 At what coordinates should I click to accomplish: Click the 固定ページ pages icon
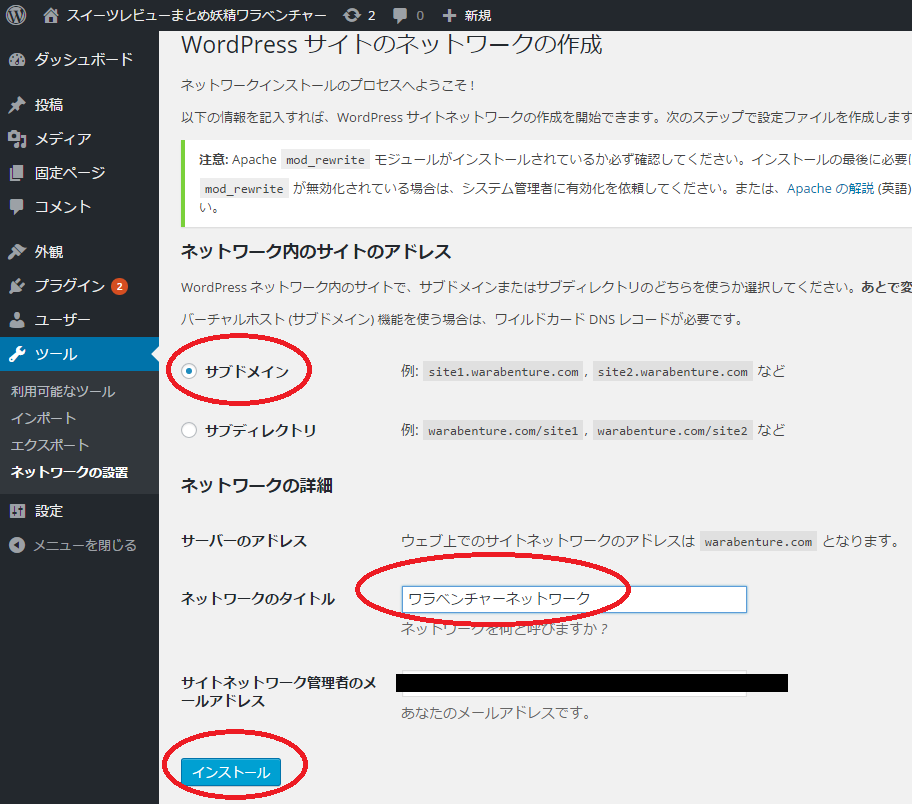coord(17,173)
